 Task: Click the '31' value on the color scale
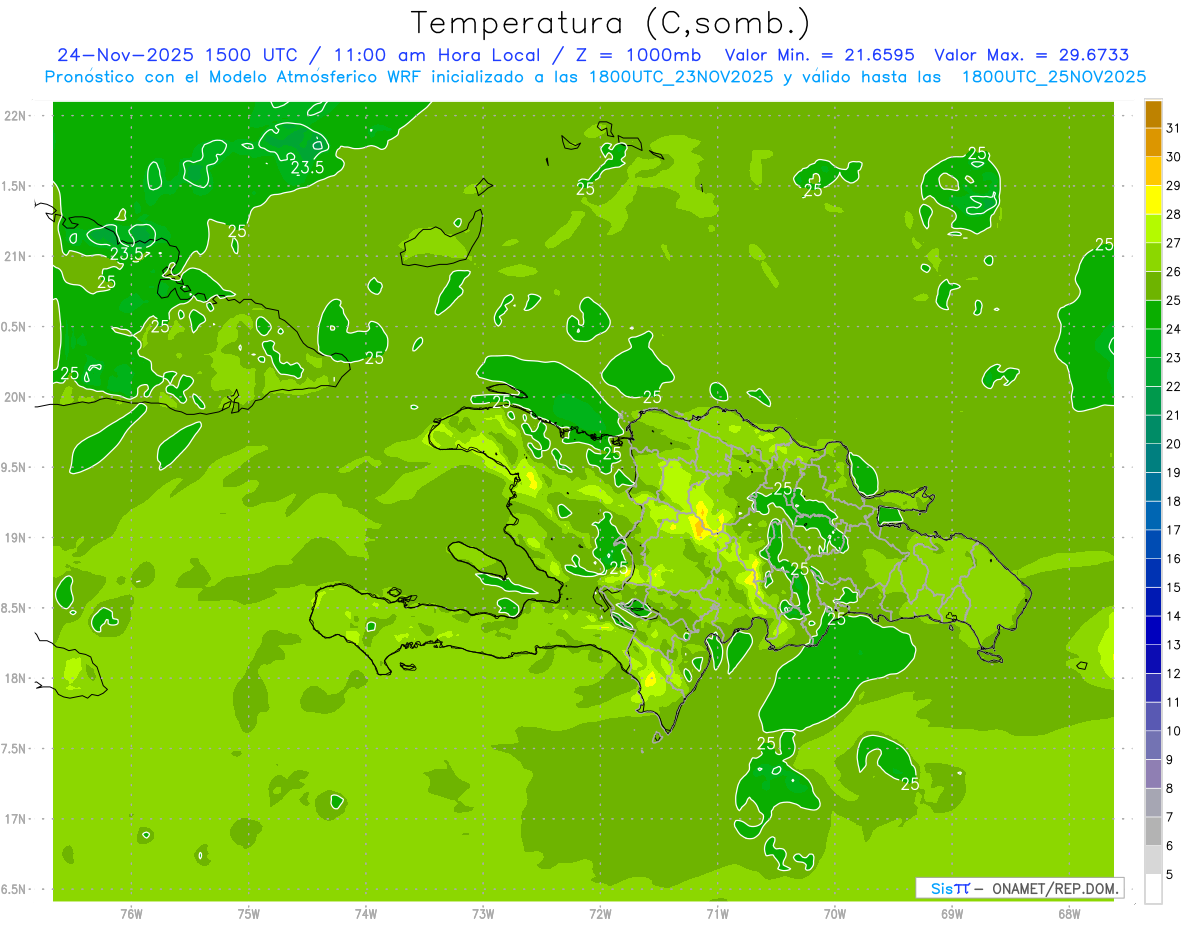click(1174, 128)
